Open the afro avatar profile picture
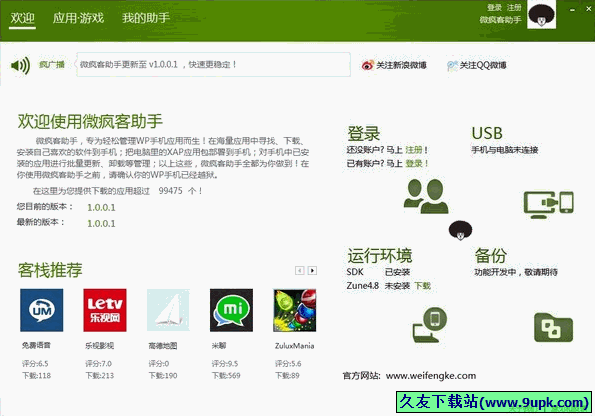This screenshot has height=416, width=595. pyautogui.click(x=541, y=14)
